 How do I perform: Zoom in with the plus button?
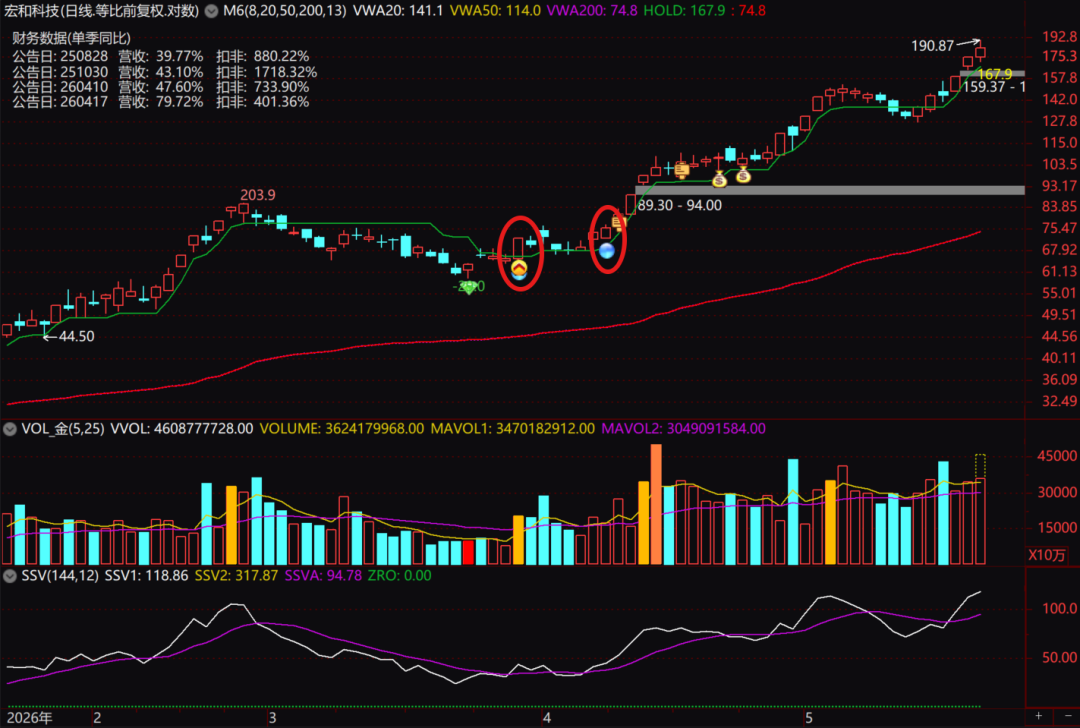1039,717
